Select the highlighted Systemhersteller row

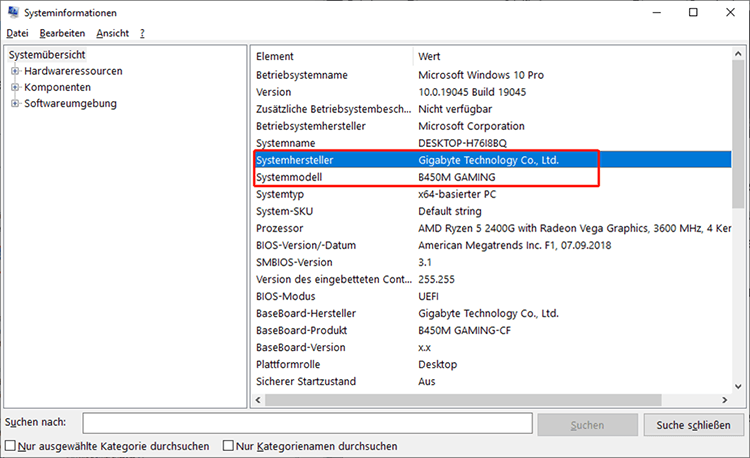[492, 160]
